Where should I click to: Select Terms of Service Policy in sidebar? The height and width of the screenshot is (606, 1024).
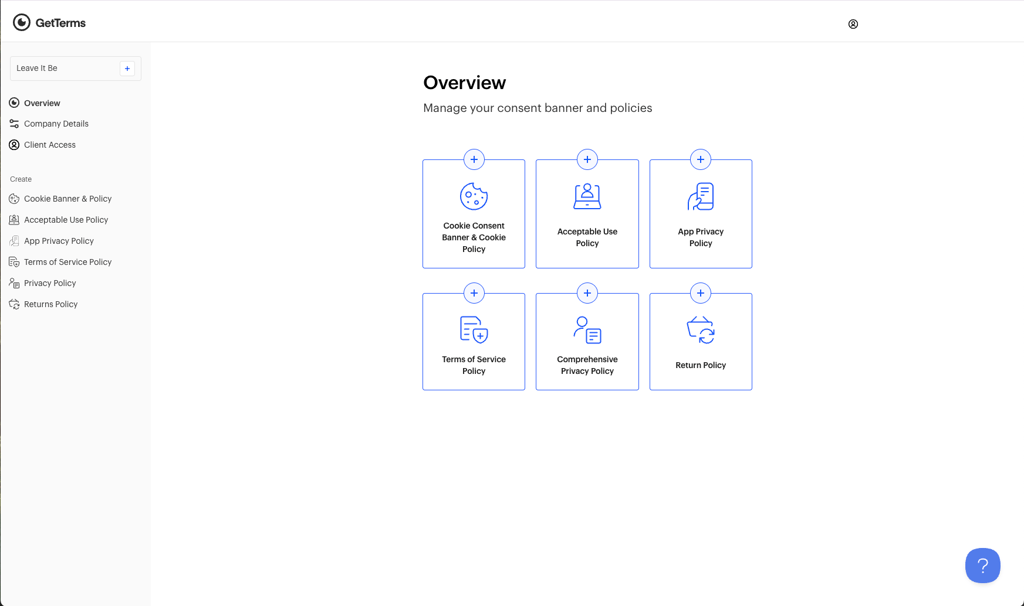coord(68,262)
